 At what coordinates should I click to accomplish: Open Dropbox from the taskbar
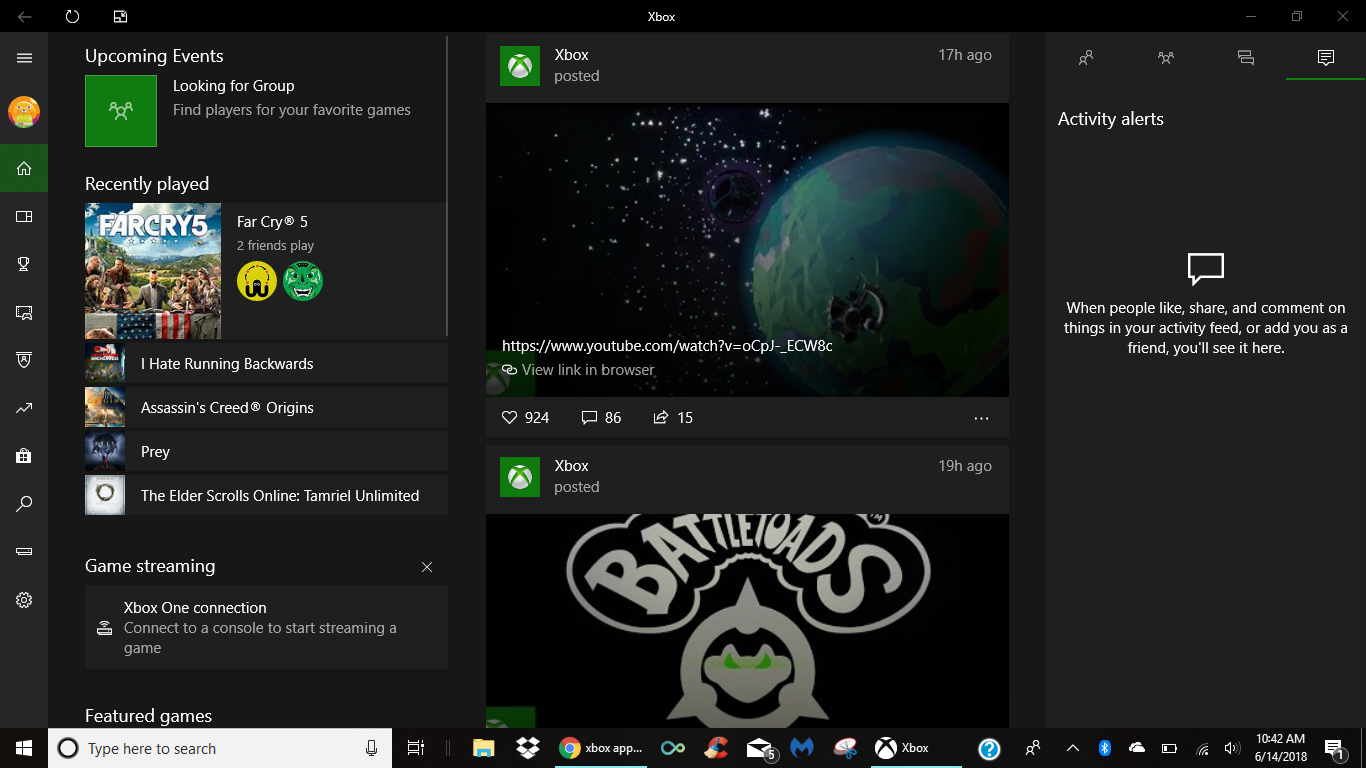[527, 748]
